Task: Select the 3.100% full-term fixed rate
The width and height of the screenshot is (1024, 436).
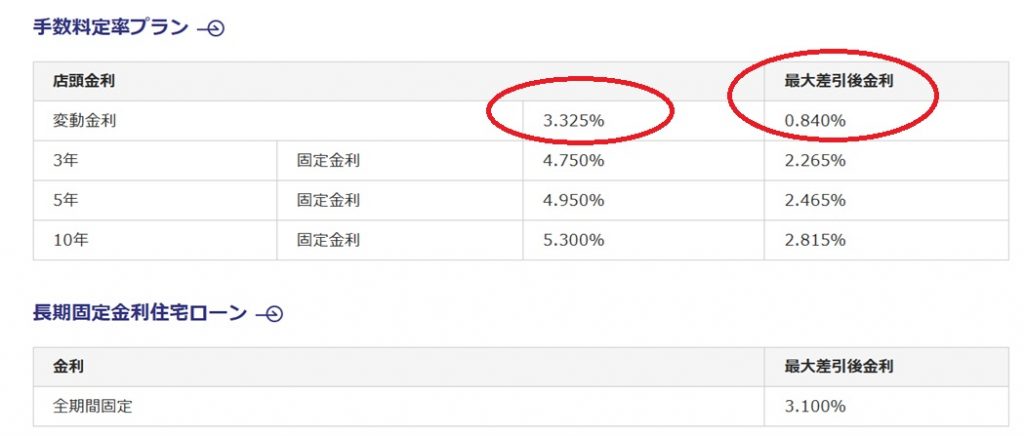Action: (815, 407)
